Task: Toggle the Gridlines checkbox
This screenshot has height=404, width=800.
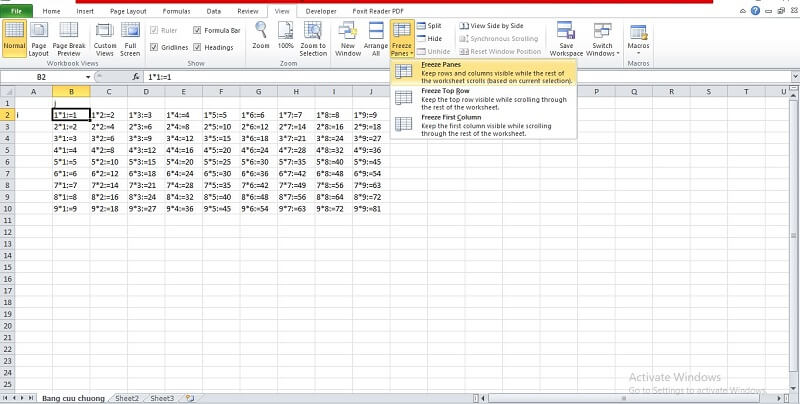Action: point(156,47)
